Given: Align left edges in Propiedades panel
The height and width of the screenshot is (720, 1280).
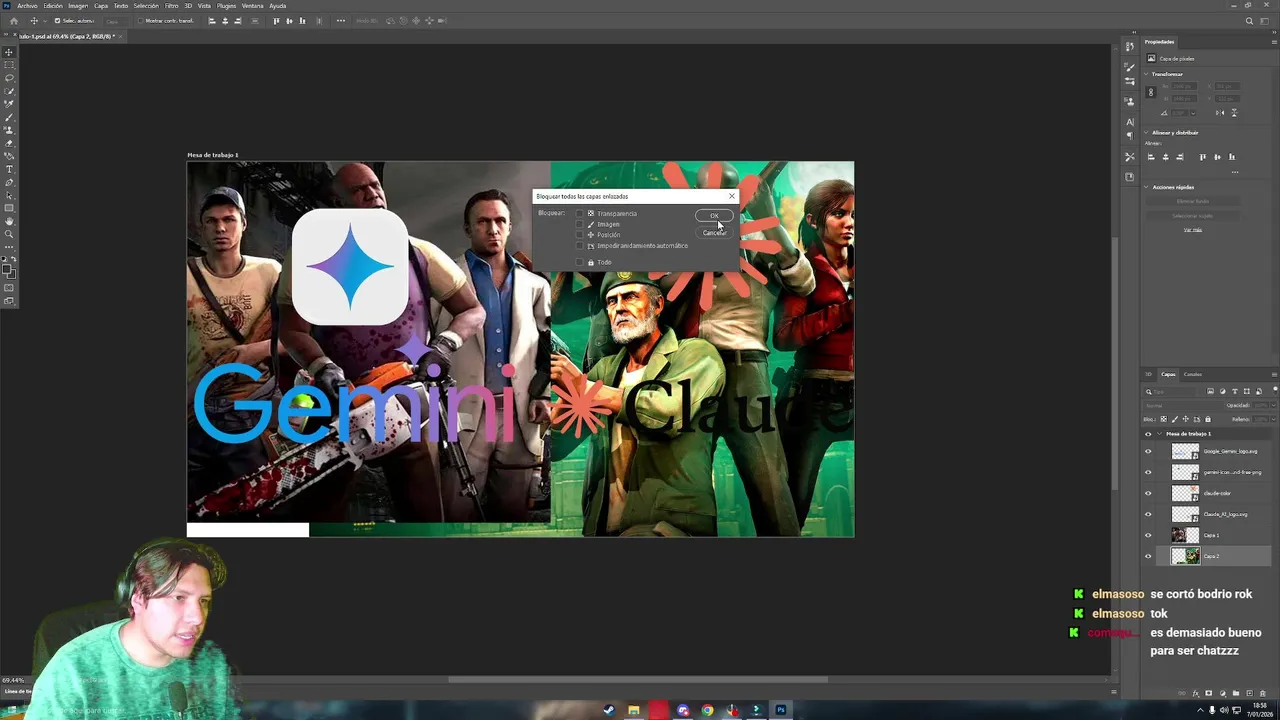Looking at the screenshot, I should (x=1151, y=157).
